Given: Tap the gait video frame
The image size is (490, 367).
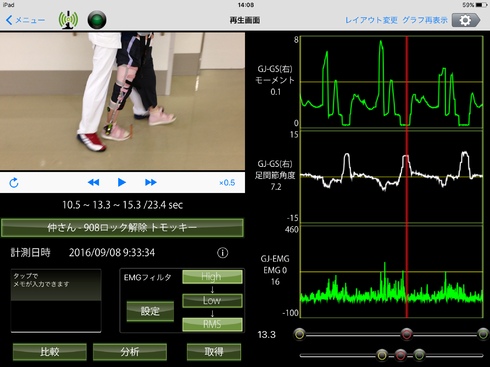Looking at the screenshot, I should coord(122,101).
